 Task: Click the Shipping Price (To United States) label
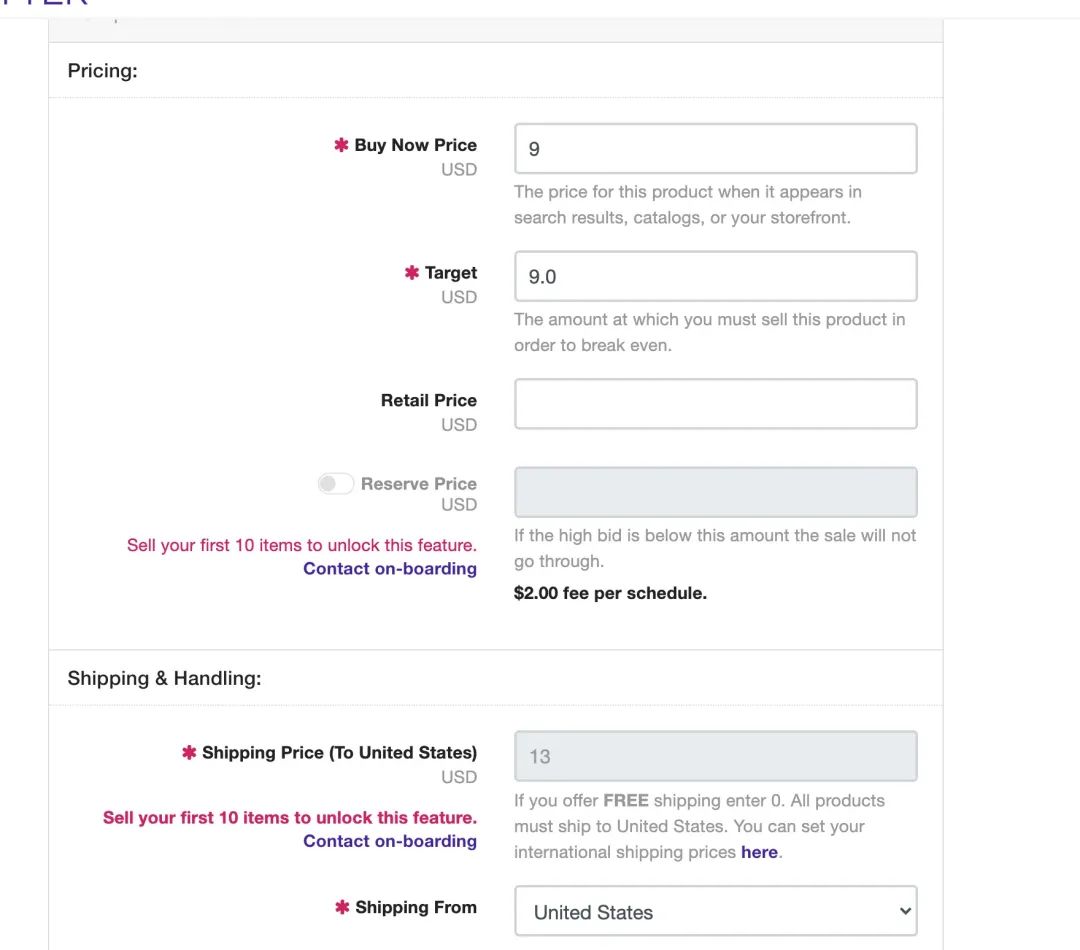coord(339,753)
